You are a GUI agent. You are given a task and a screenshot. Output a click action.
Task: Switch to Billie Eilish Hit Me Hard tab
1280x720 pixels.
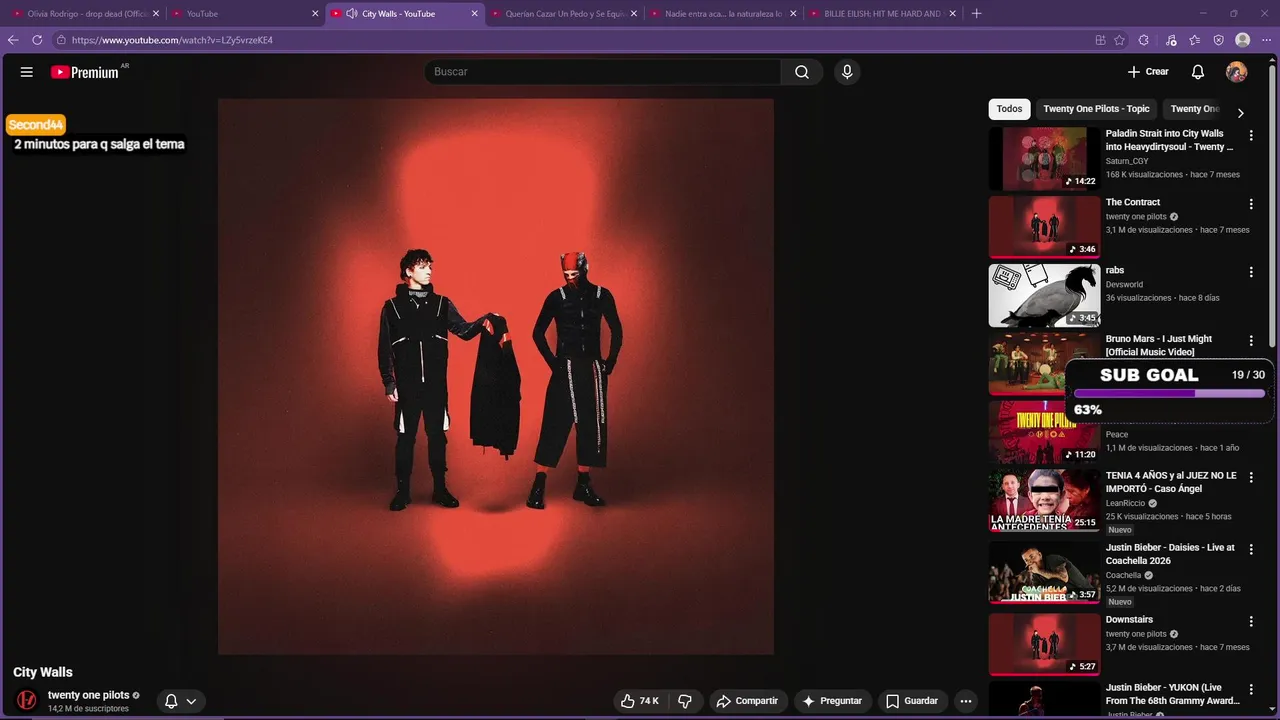coord(881,14)
